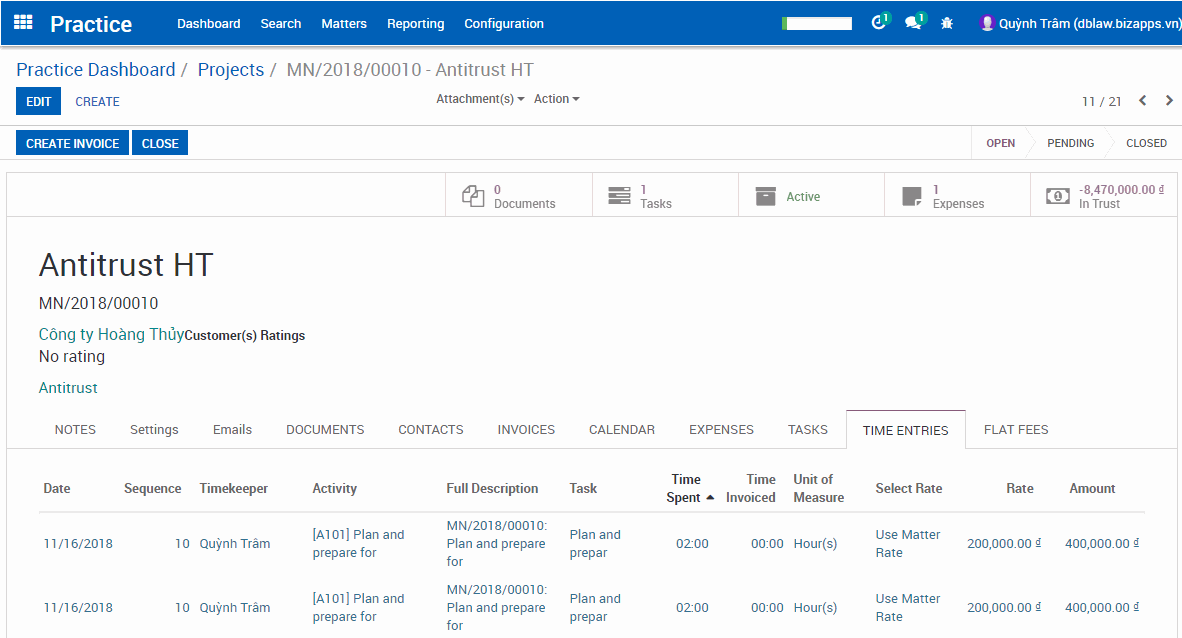Click the Create Invoice button
Screen dimensions: 1182x638
[x=72, y=143]
